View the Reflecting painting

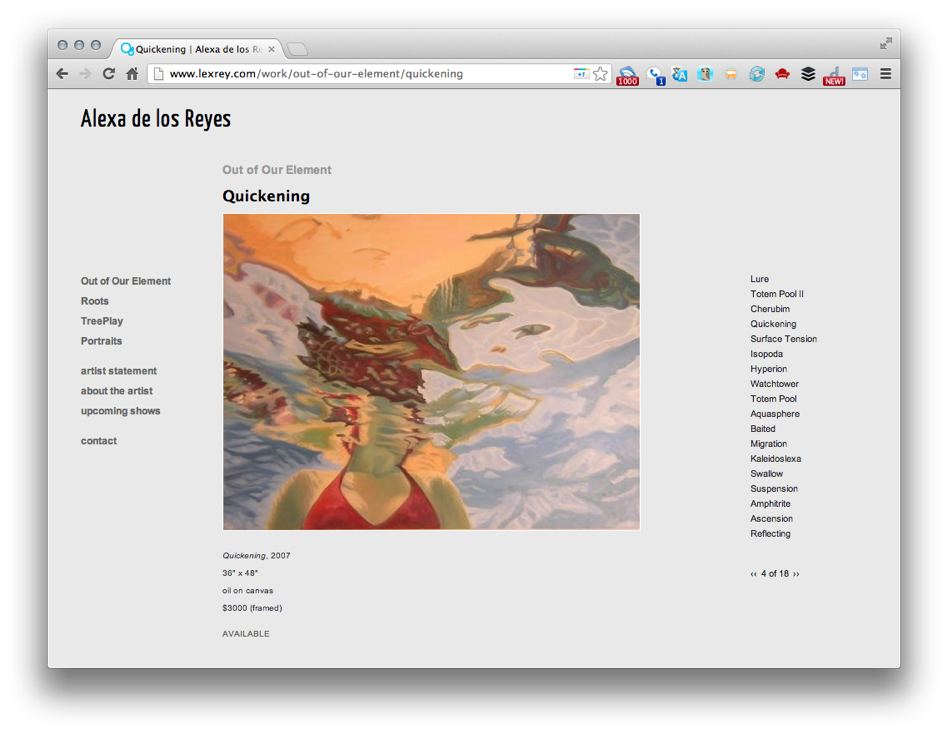(x=770, y=534)
